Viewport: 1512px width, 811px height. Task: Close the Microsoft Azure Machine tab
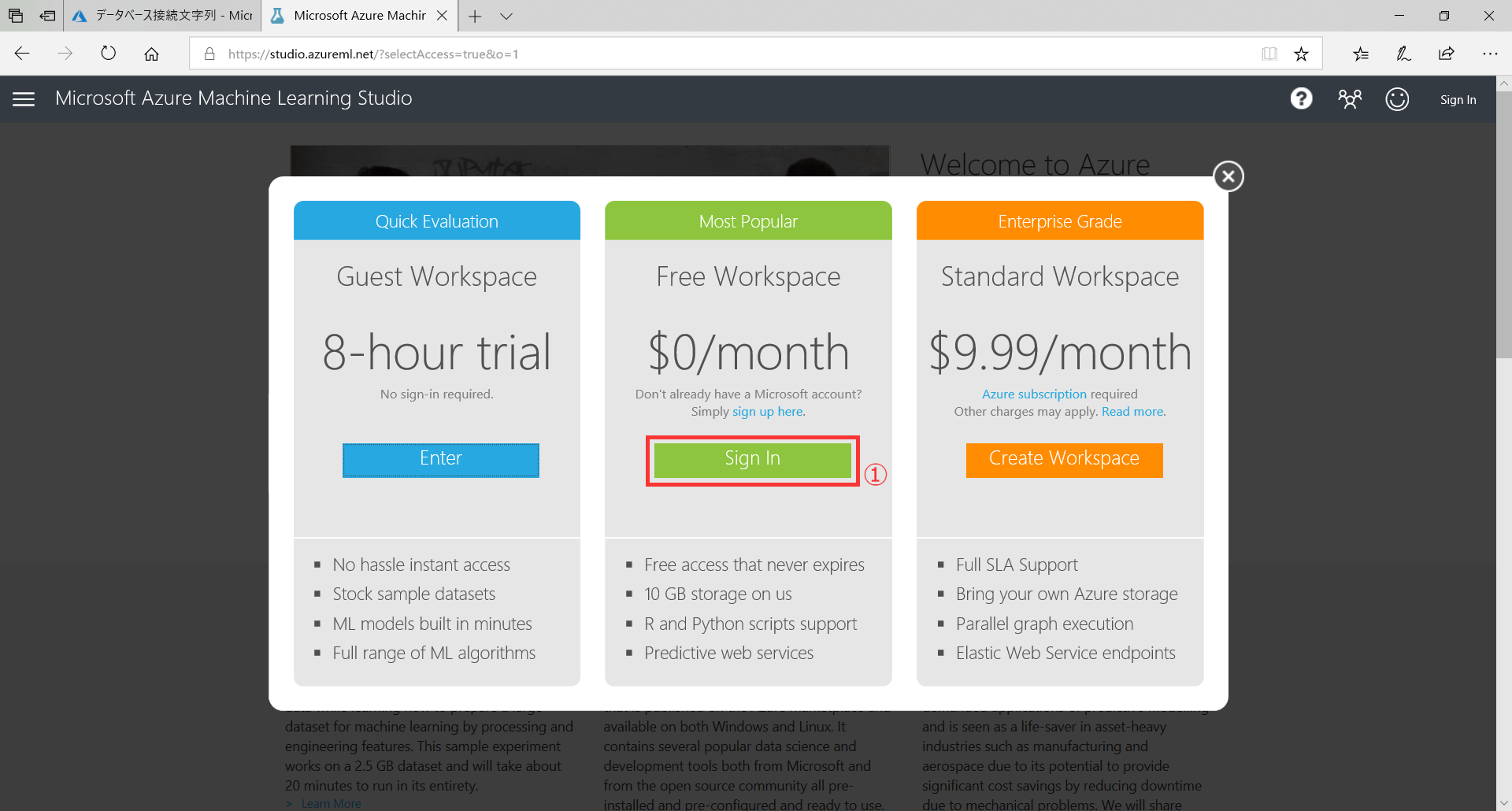click(x=442, y=16)
